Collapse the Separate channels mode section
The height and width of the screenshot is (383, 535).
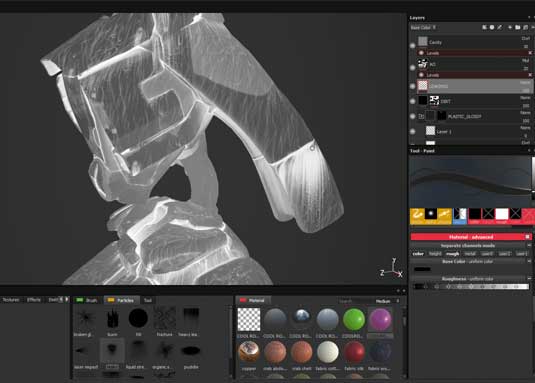[529, 246]
